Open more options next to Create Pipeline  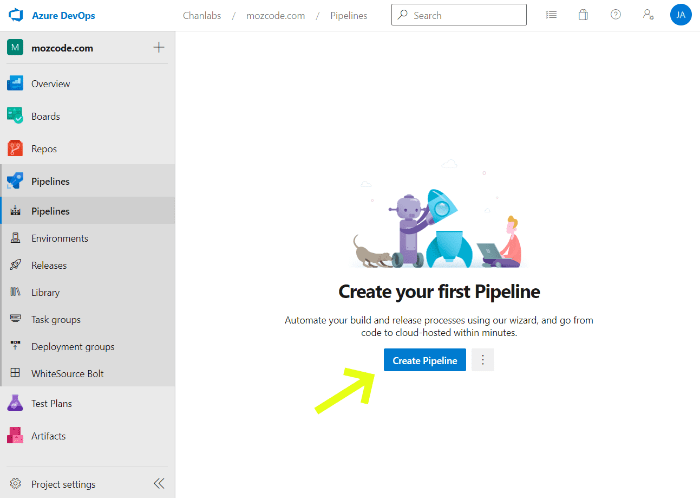pos(482,360)
